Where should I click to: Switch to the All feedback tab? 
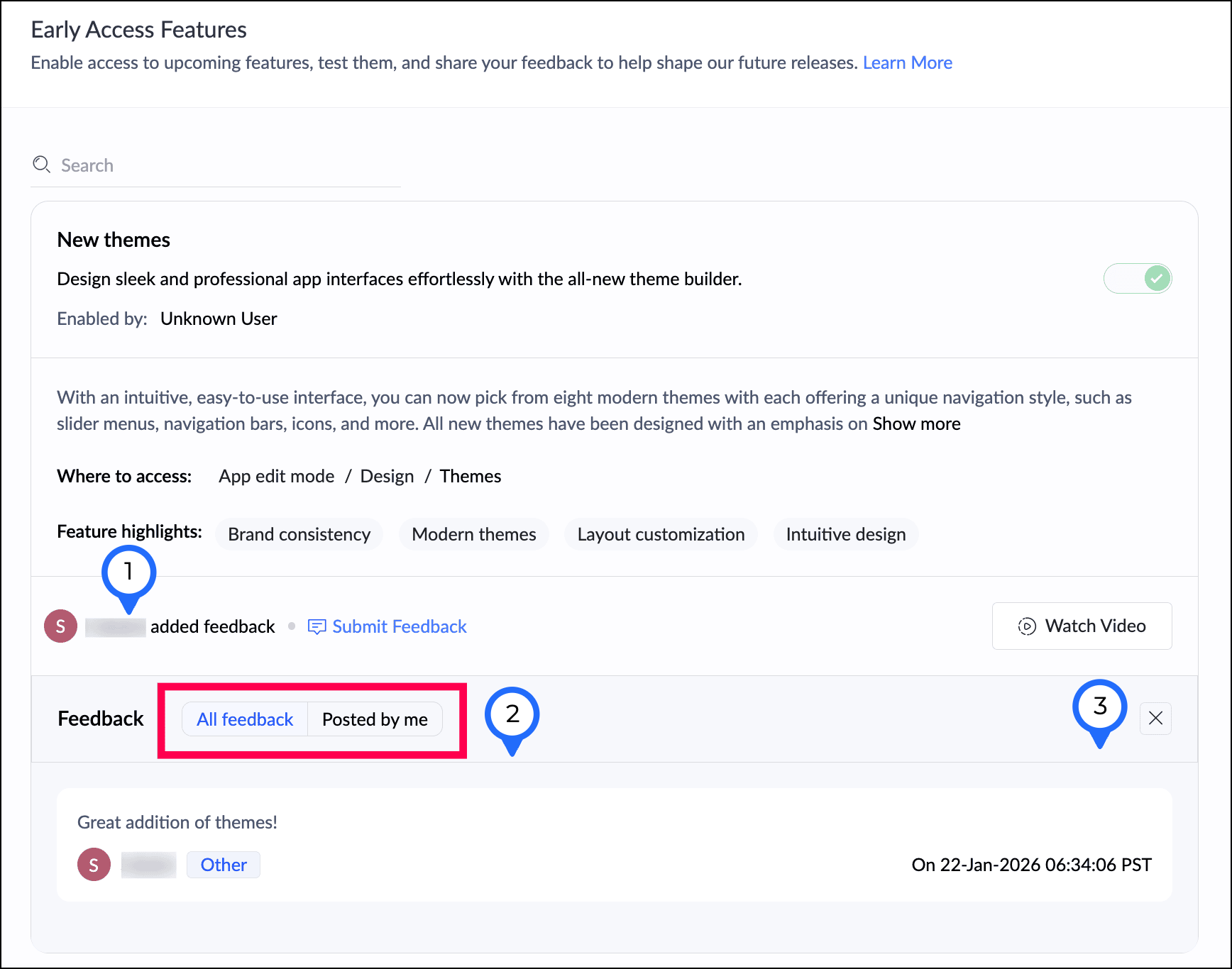tap(245, 719)
